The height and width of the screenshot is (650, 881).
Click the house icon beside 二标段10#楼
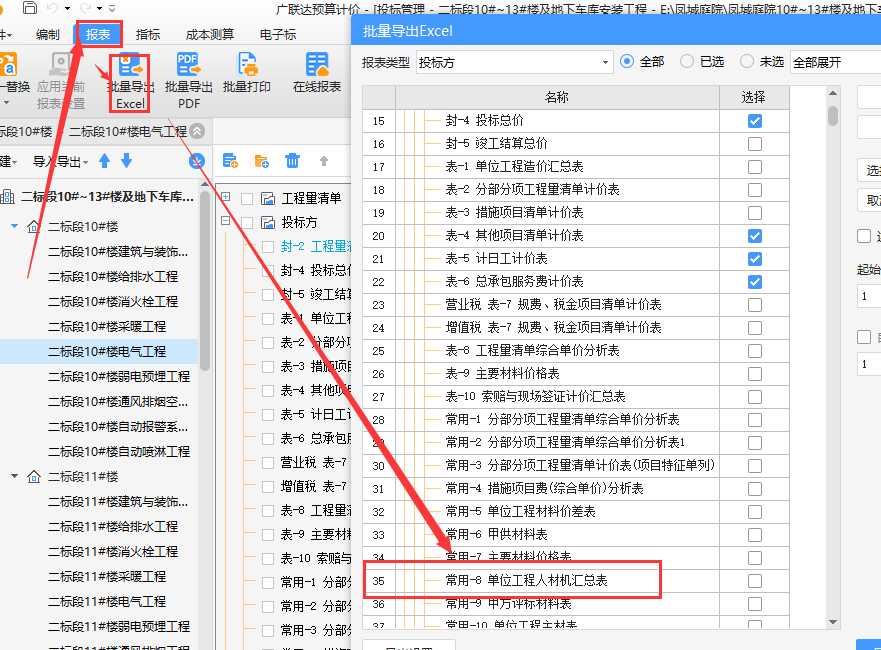pos(34,227)
